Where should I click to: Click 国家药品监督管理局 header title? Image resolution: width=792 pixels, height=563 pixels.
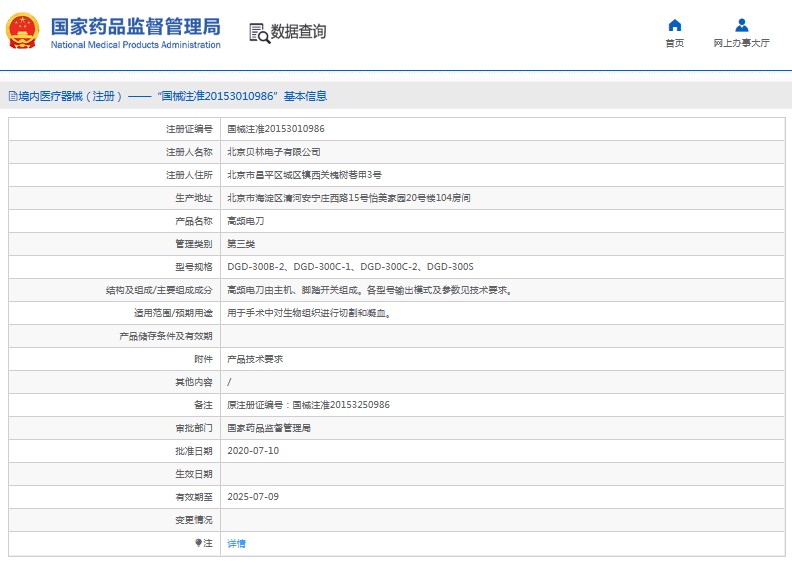135,26
